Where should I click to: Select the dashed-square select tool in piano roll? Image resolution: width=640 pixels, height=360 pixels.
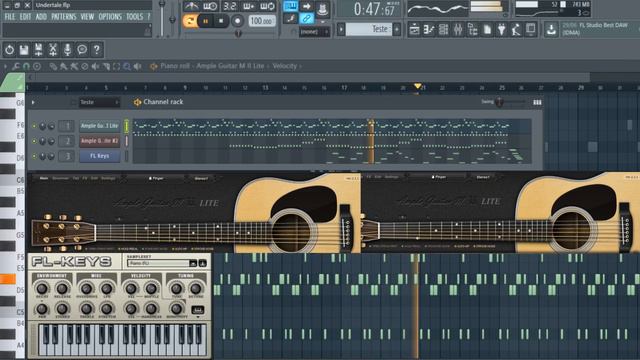pyautogui.click(x=116, y=66)
